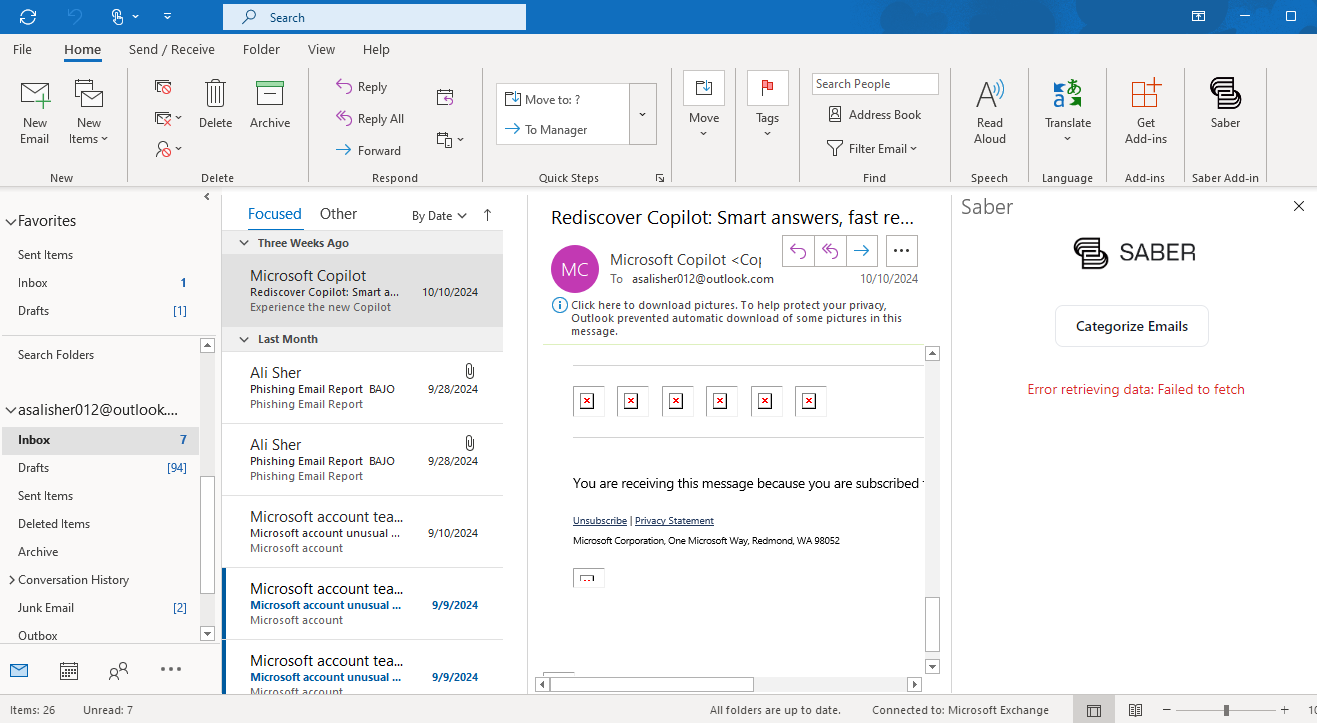Switch to the Other inbox tab
This screenshot has width=1317, height=723.
point(338,214)
